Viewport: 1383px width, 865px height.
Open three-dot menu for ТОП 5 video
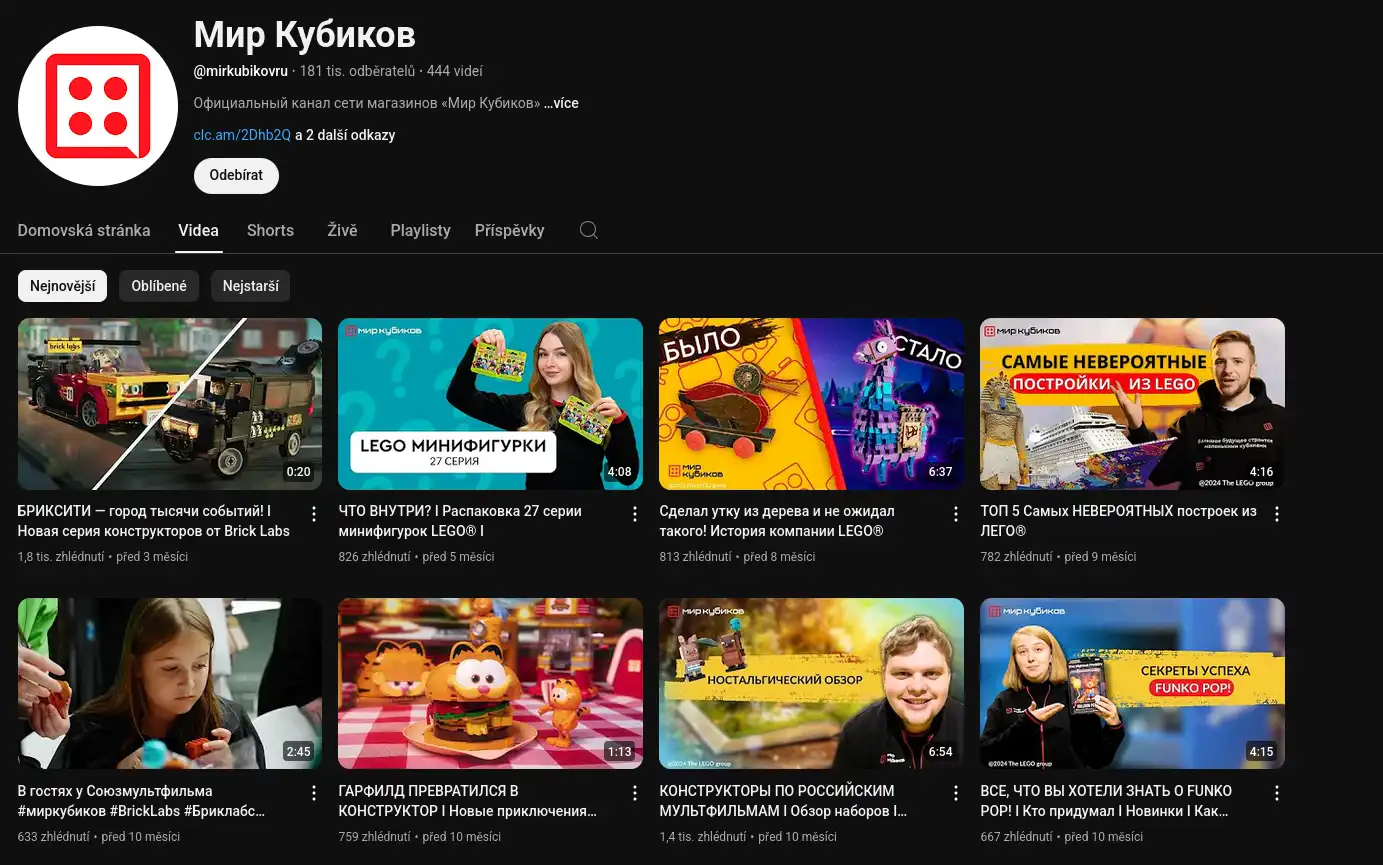(1277, 514)
